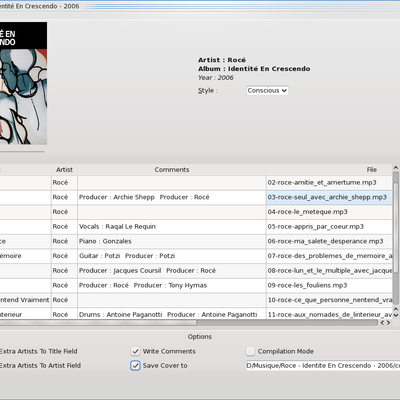Sort tracks by Artist column header

[64, 170]
